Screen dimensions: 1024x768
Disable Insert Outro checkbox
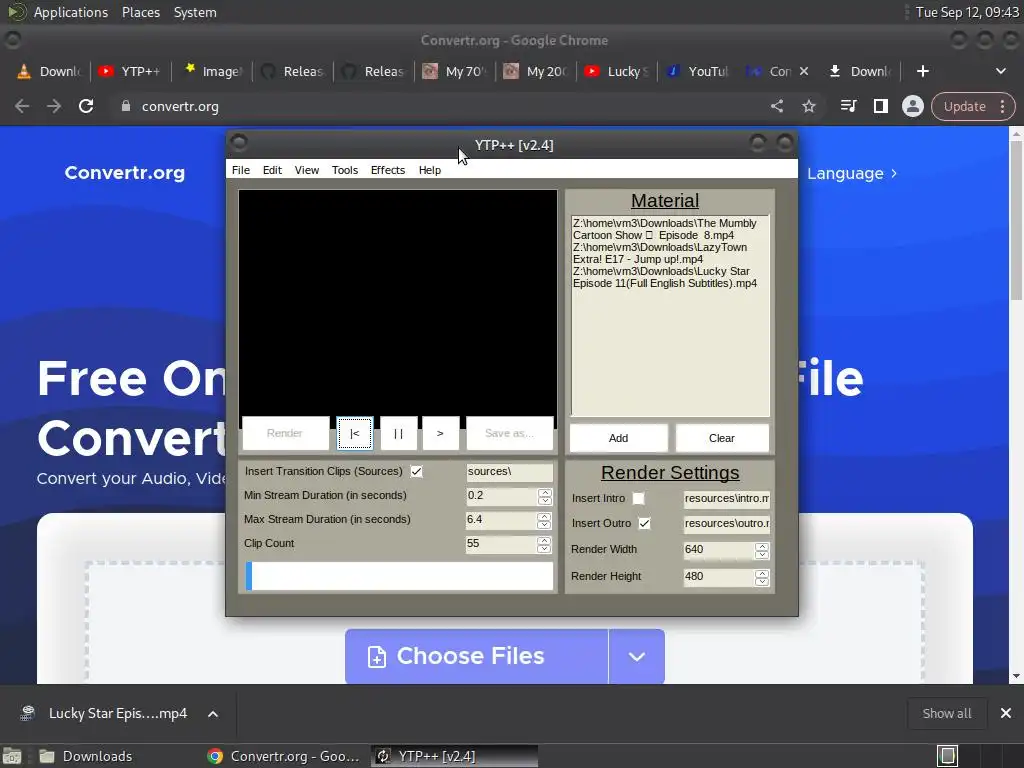coord(645,523)
